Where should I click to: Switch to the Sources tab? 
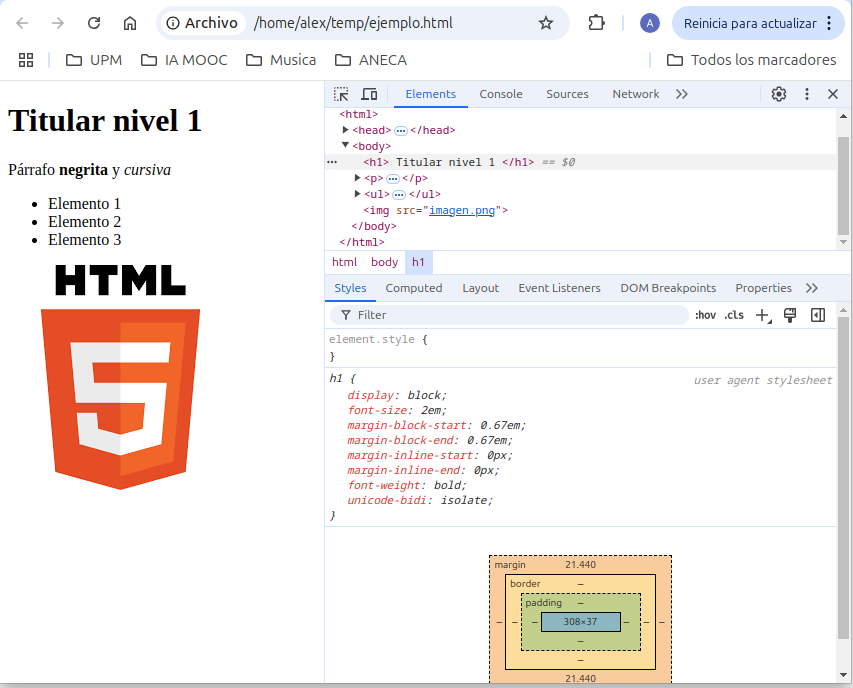tap(567, 94)
